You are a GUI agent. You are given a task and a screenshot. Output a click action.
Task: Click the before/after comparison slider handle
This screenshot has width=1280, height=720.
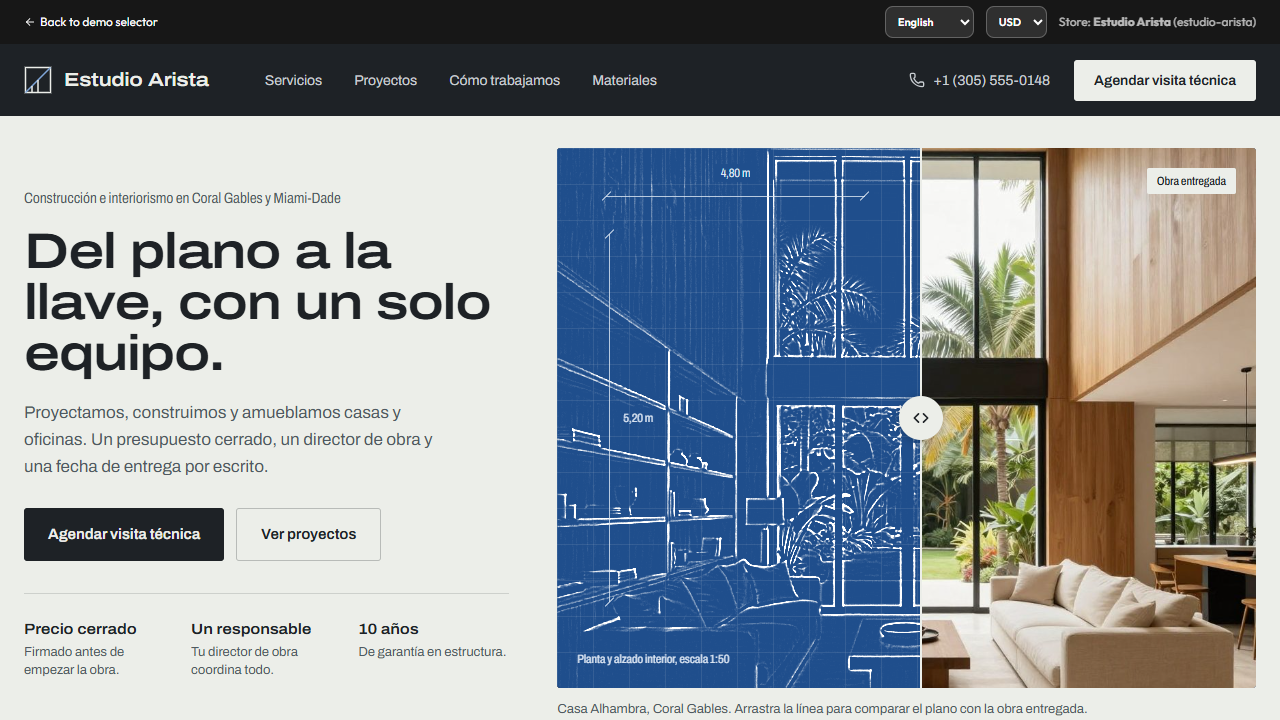(x=921, y=418)
